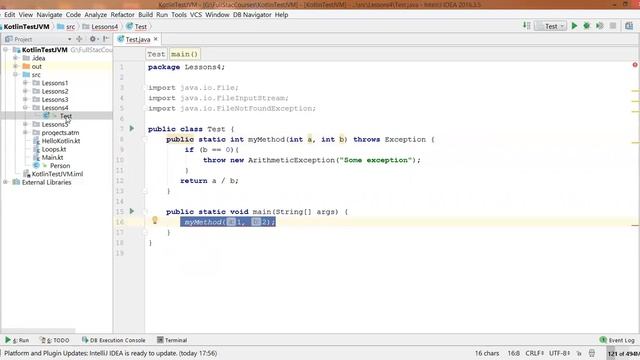Image resolution: width=640 pixels, height=360 pixels.
Task: Expand the External Libraries node
Action: click(6, 182)
